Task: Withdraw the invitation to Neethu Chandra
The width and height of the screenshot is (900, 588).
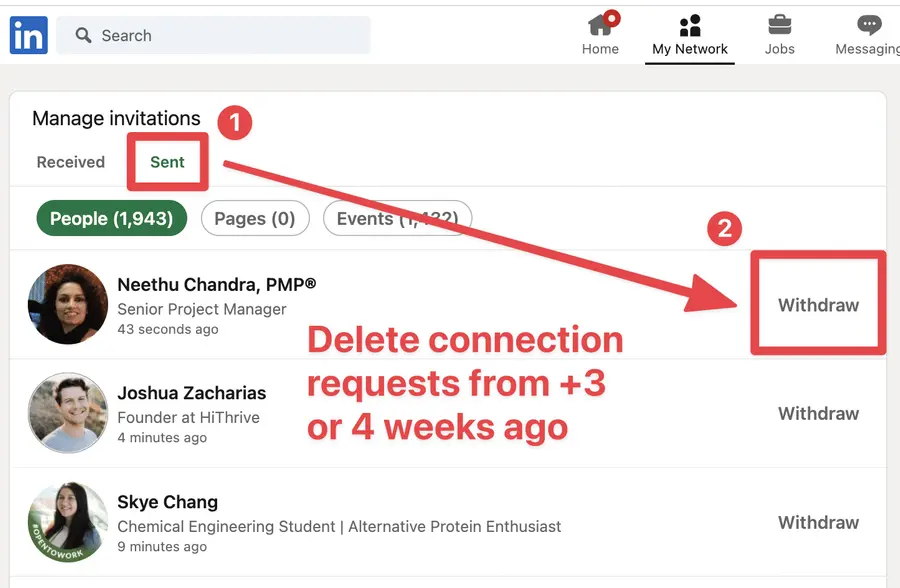Action: click(818, 303)
